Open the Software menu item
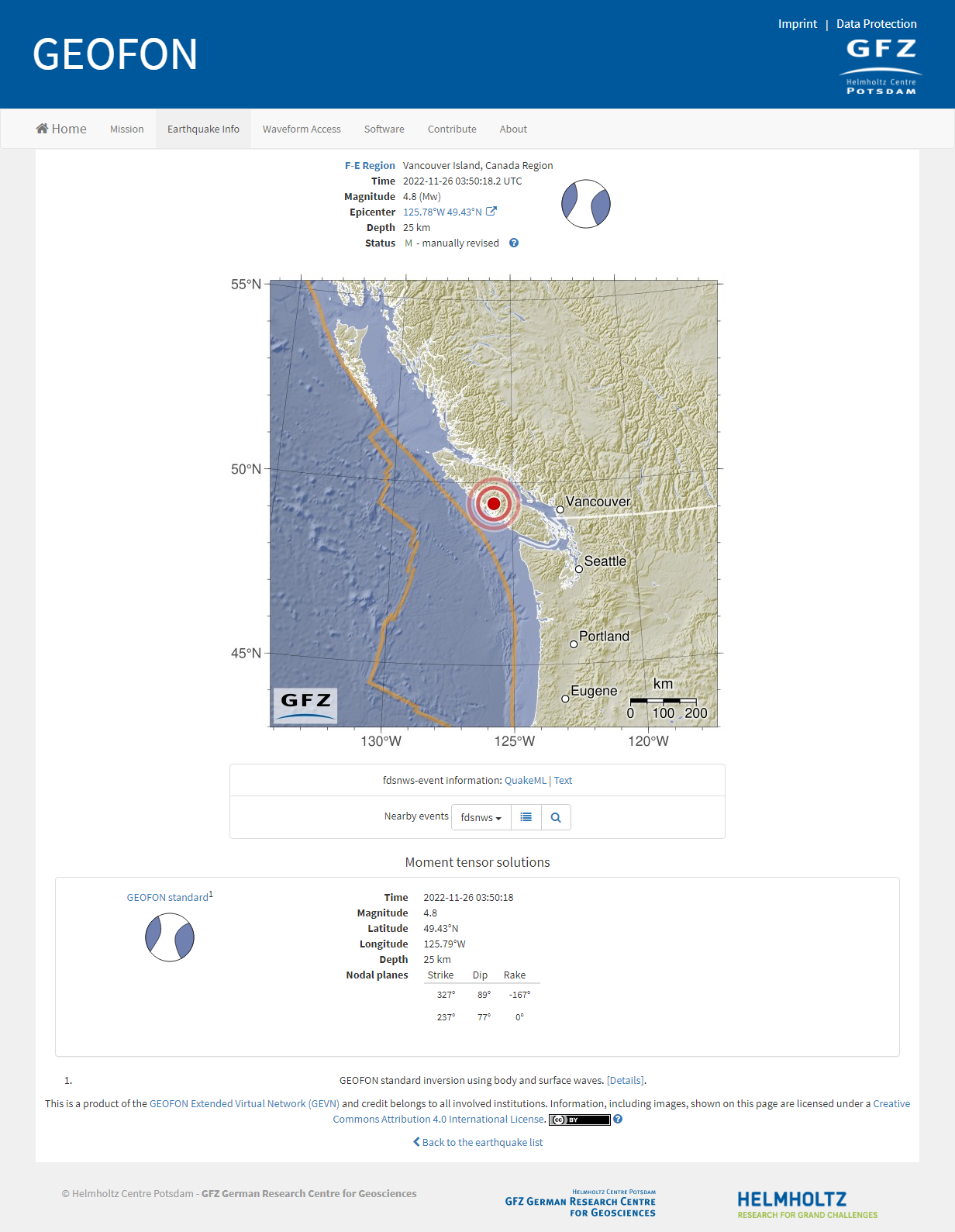Image resolution: width=955 pixels, height=1232 pixels. point(384,129)
